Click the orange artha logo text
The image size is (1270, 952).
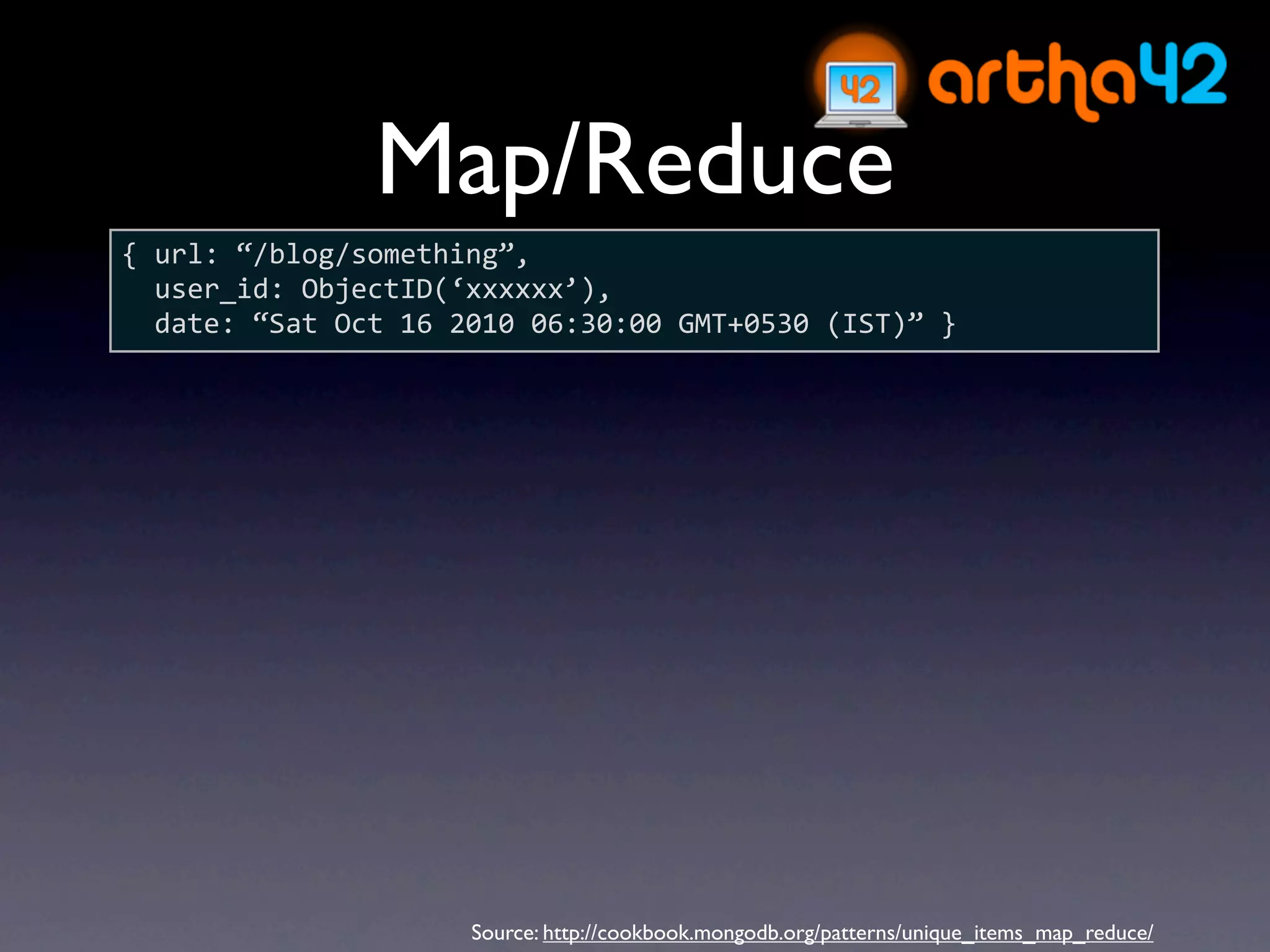coord(1032,79)
